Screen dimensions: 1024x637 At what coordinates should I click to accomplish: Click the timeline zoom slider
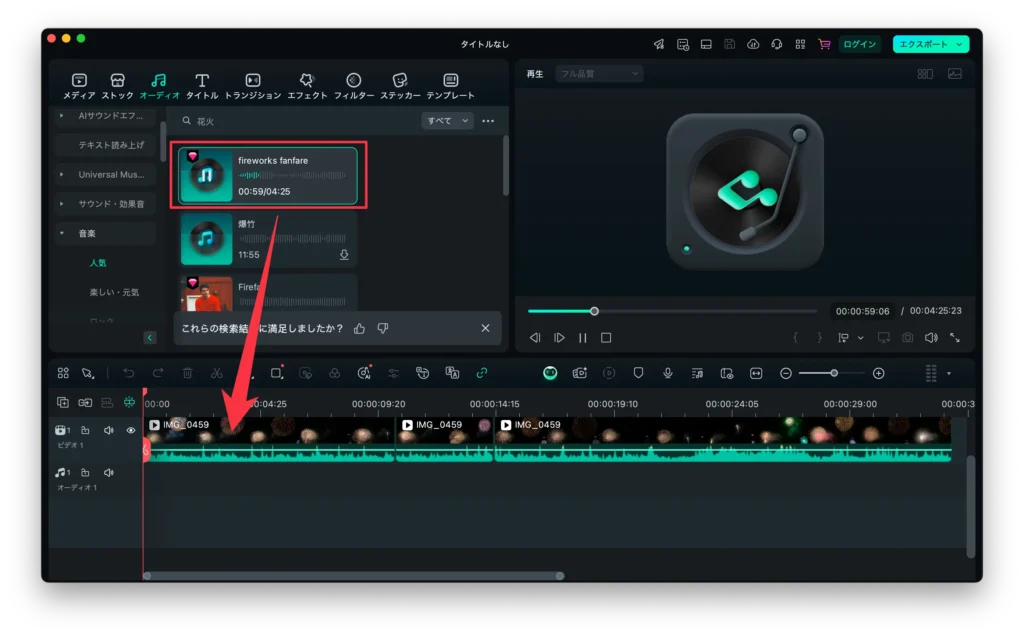coord(833,373)
